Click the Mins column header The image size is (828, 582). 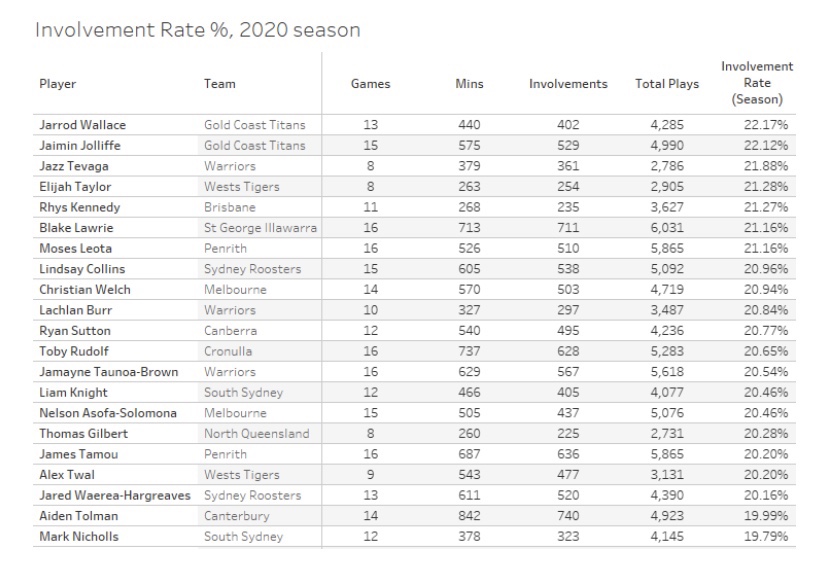(469, 84)
